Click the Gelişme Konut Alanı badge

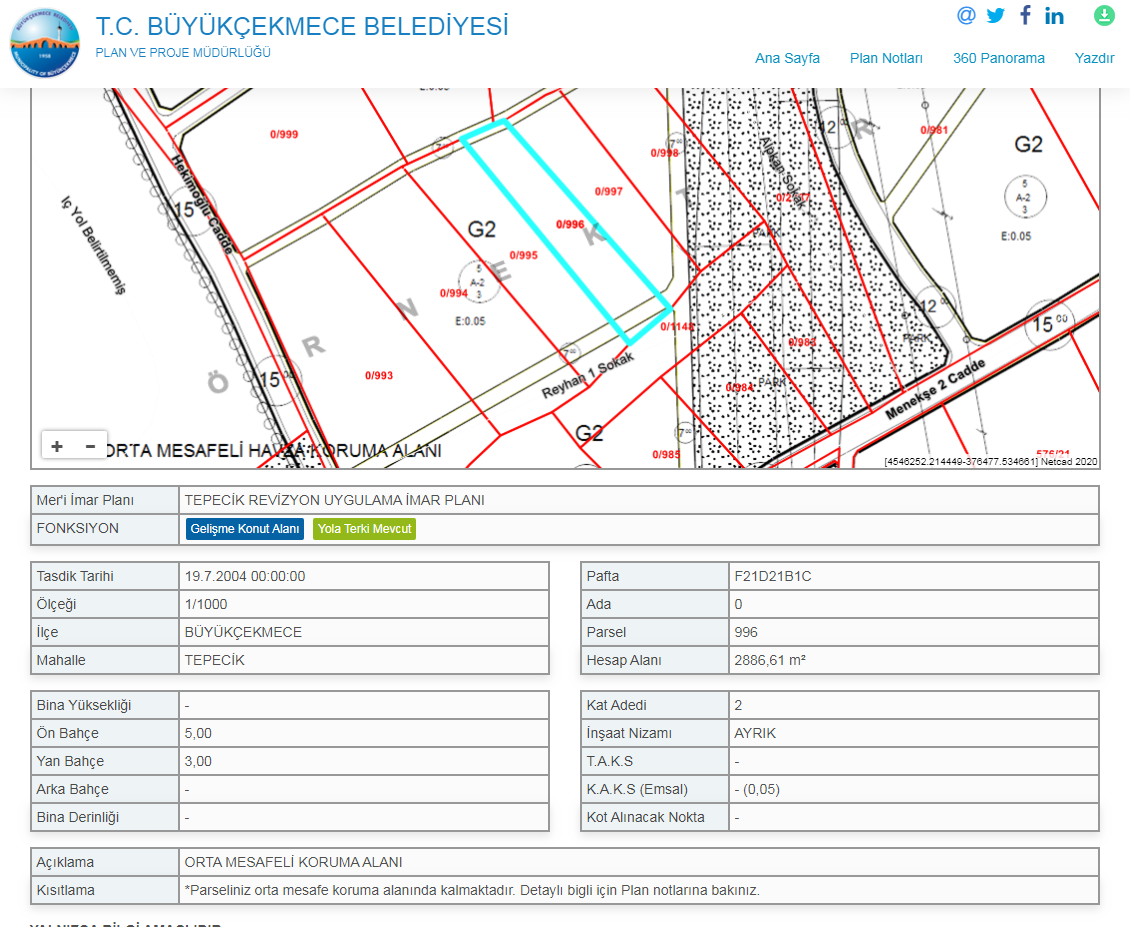pyautogui.click(x=245, y=529)
